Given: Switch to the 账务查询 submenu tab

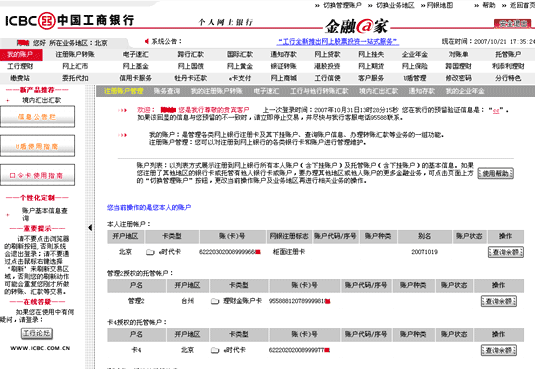Looking at the screenshot, I should 167,91.
